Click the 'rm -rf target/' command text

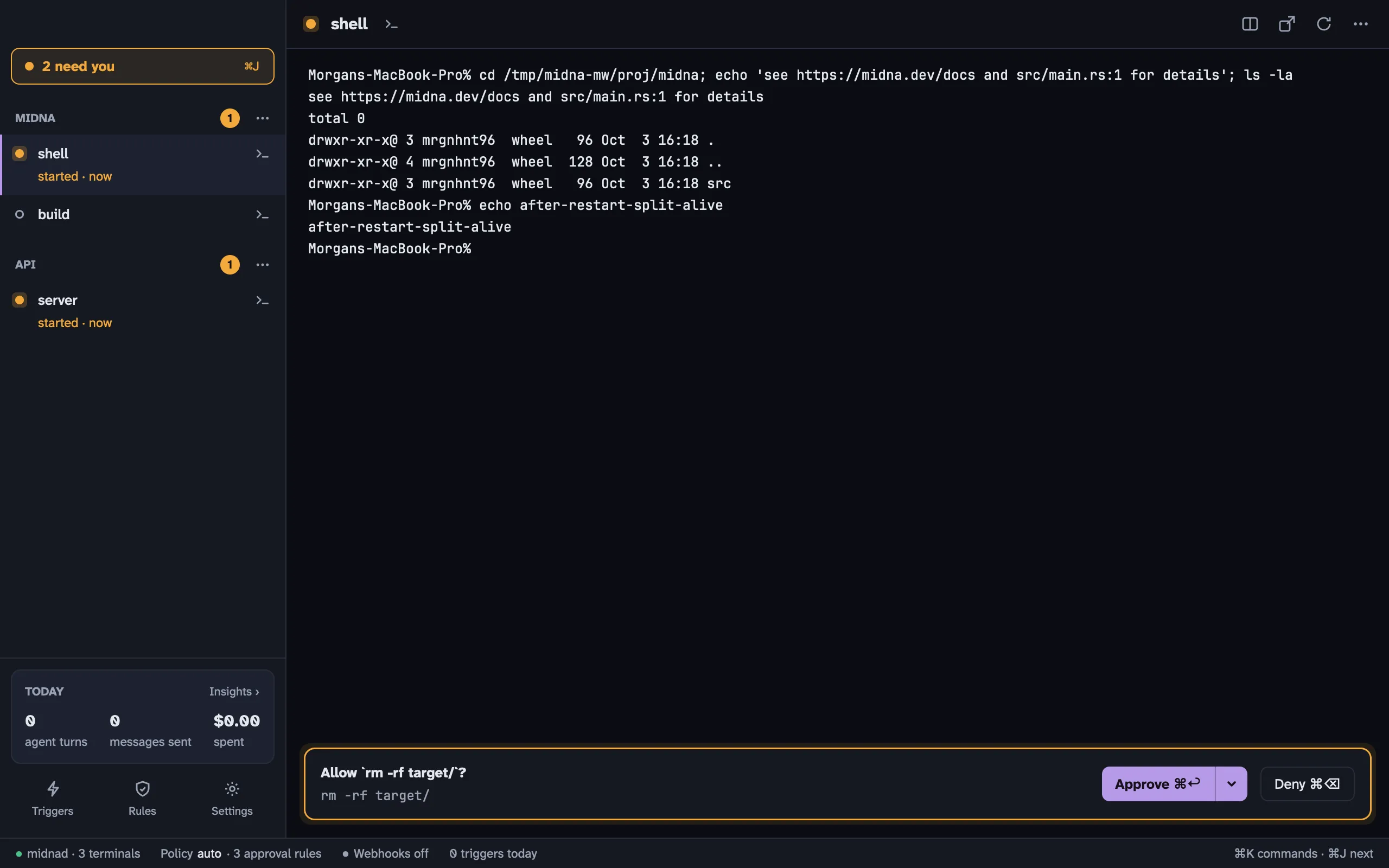(375, 796)
